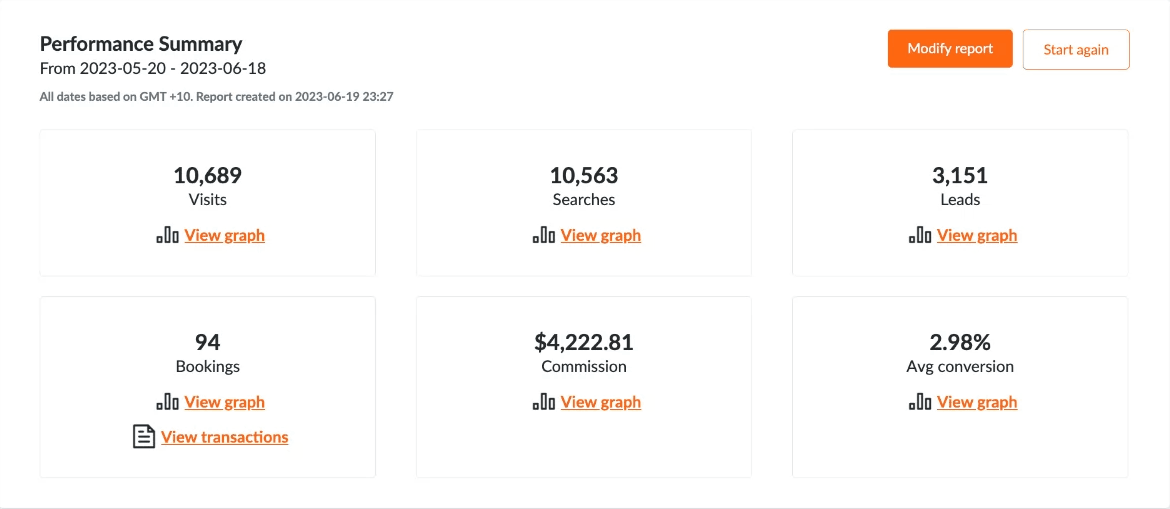Screen dimensions: 1170x509
Task: Open the View graph link for Bookings
Action: (225, 402)
